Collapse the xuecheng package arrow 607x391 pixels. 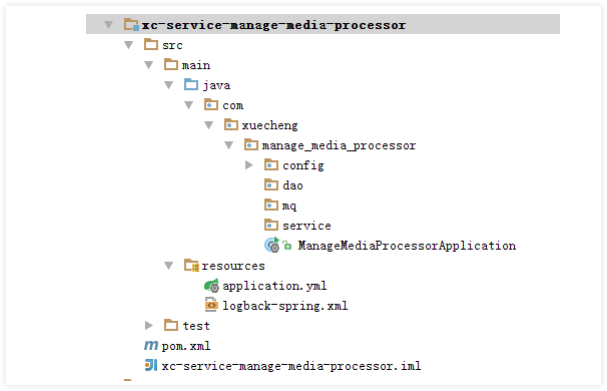click(x=209, y=125)
